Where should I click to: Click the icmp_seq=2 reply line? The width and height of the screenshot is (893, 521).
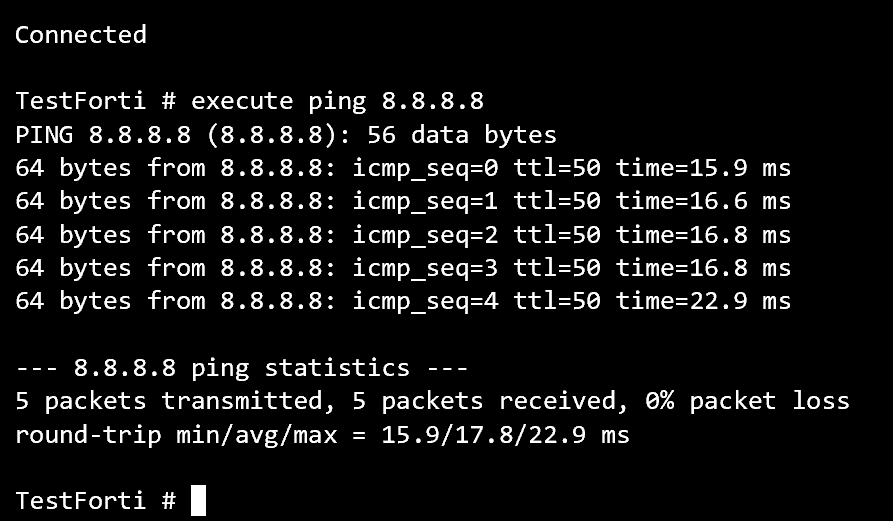pyautogui.click(x=403, y=235)
